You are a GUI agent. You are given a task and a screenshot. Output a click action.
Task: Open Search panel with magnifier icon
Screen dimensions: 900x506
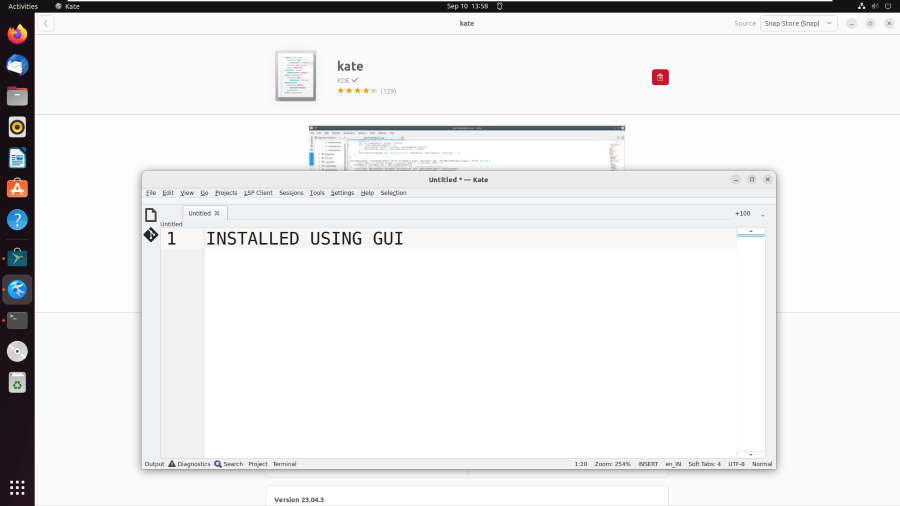click(x=228, y=464)
